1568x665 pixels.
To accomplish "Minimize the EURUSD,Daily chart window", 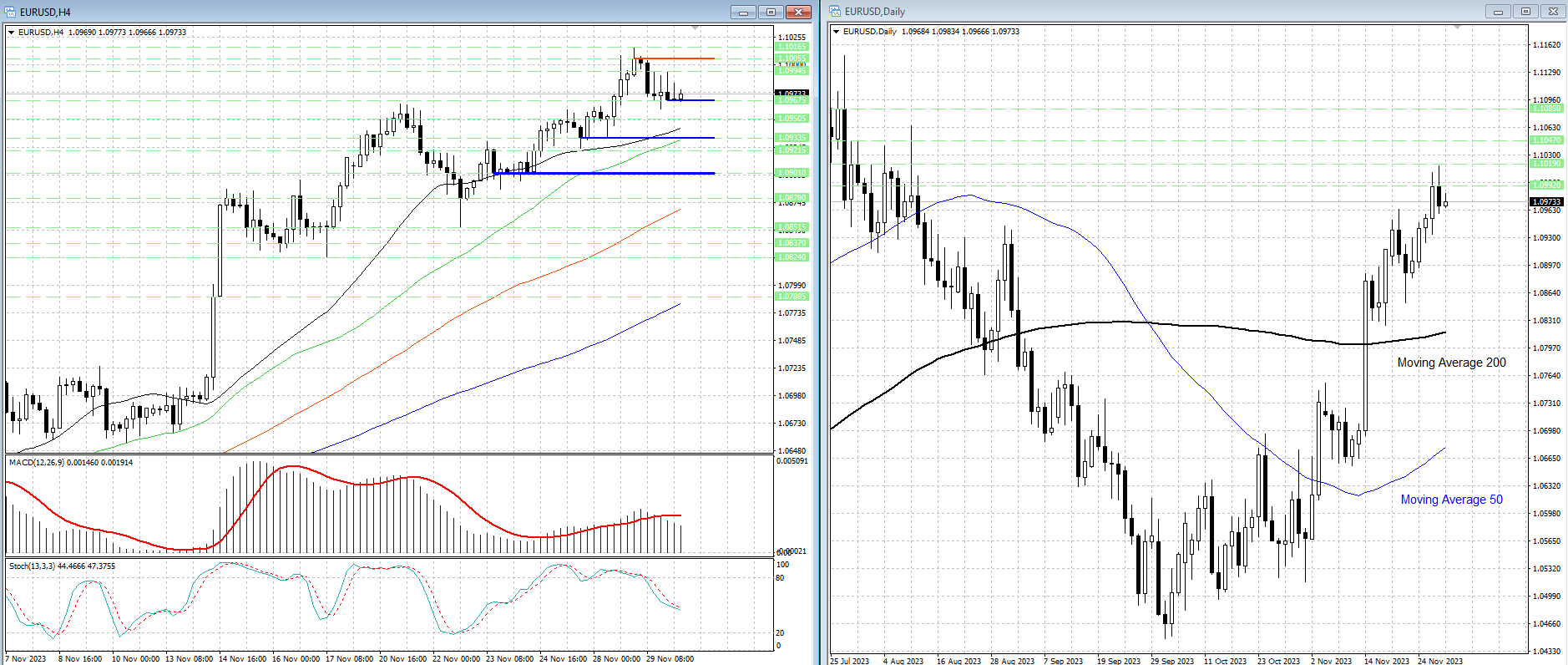I will (1498, 12).
